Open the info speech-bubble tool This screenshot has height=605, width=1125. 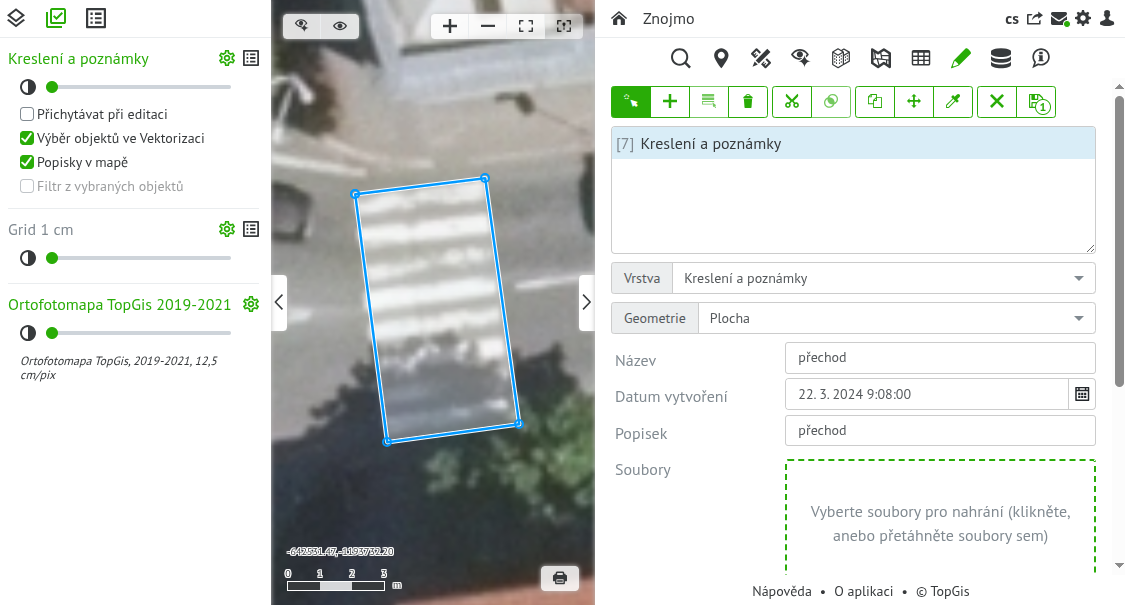click(x=1040, y=58)
